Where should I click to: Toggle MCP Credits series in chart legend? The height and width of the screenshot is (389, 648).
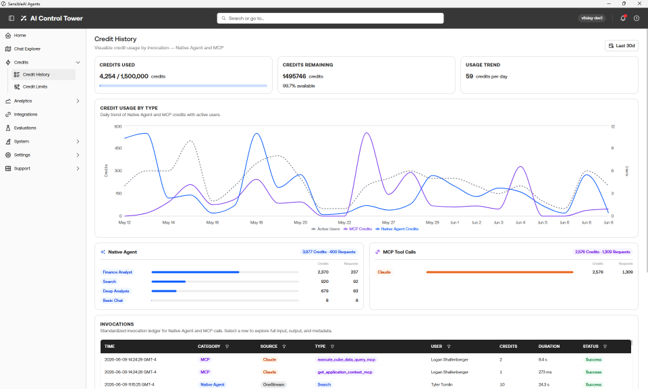tap(357, 229)
